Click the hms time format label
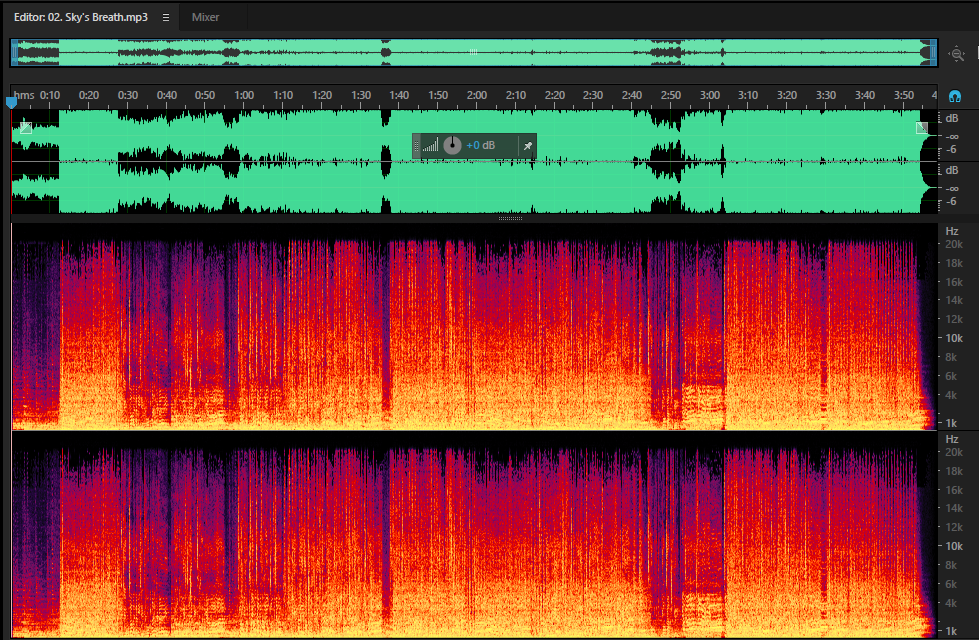This screenshot has width=979, height=640. coord(24,96)
